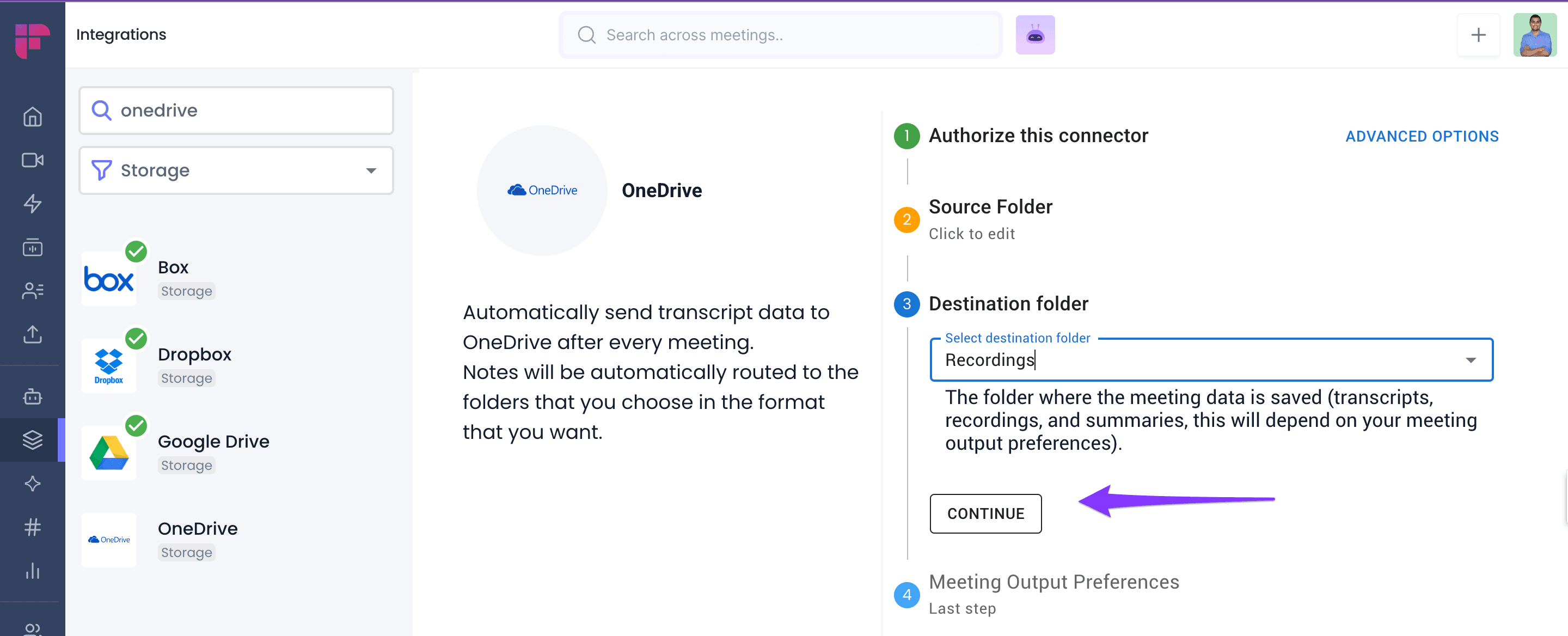The image size is (1568, 636).
Task: Collapse the Destination folder step header
Action: point(1008,304)
